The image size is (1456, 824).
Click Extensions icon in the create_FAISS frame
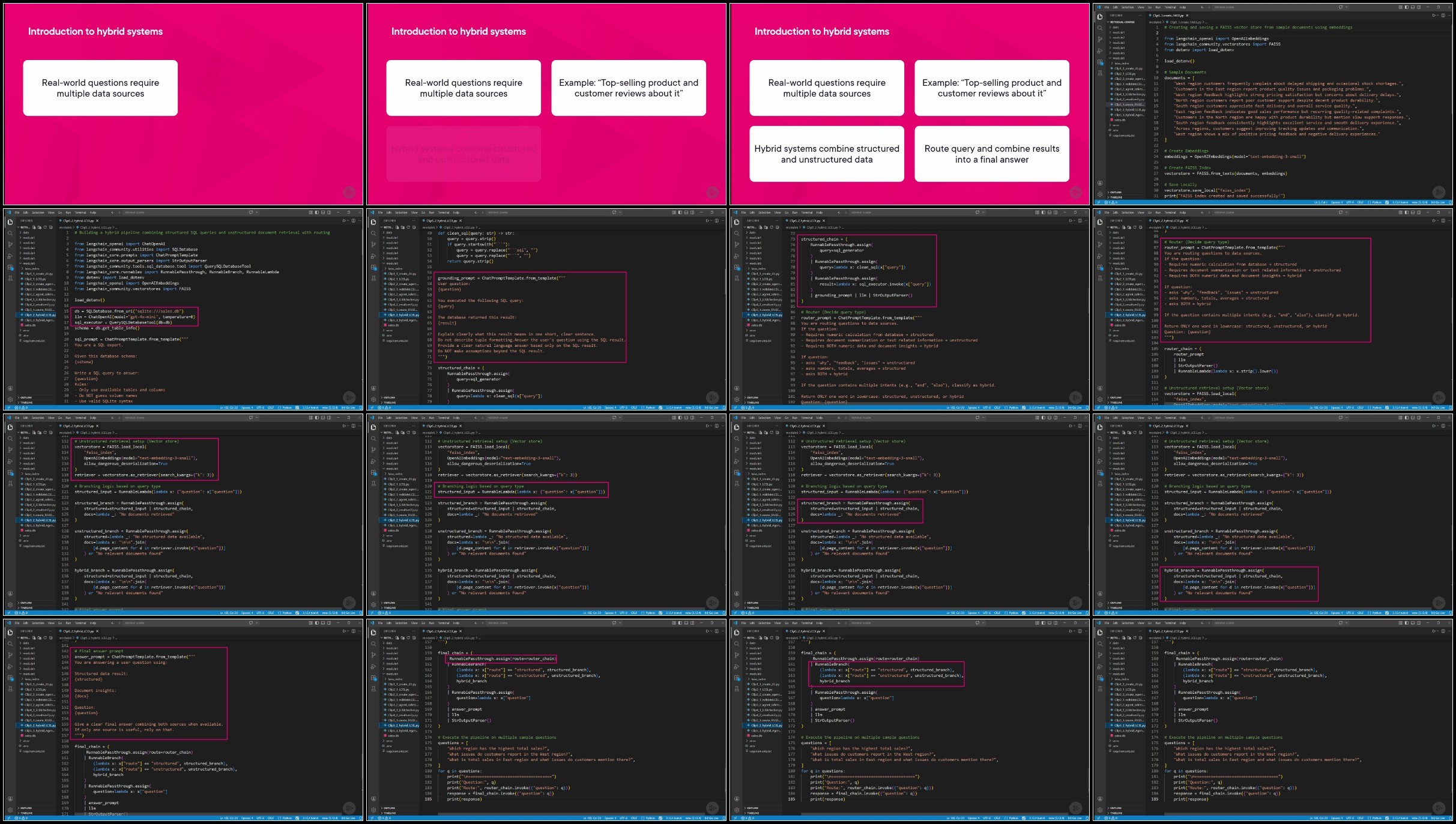coord(1100,62)
